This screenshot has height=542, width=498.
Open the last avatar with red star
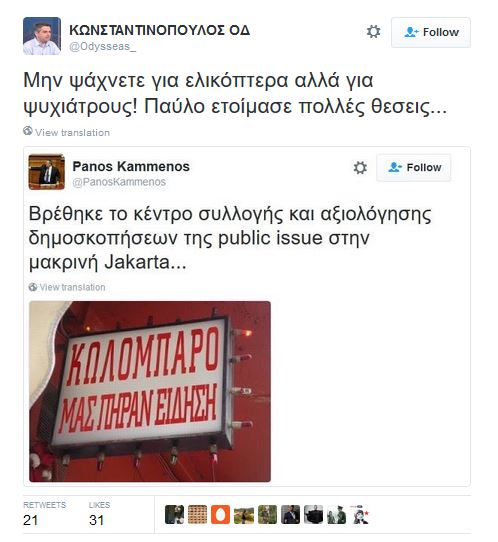[359, 514]
